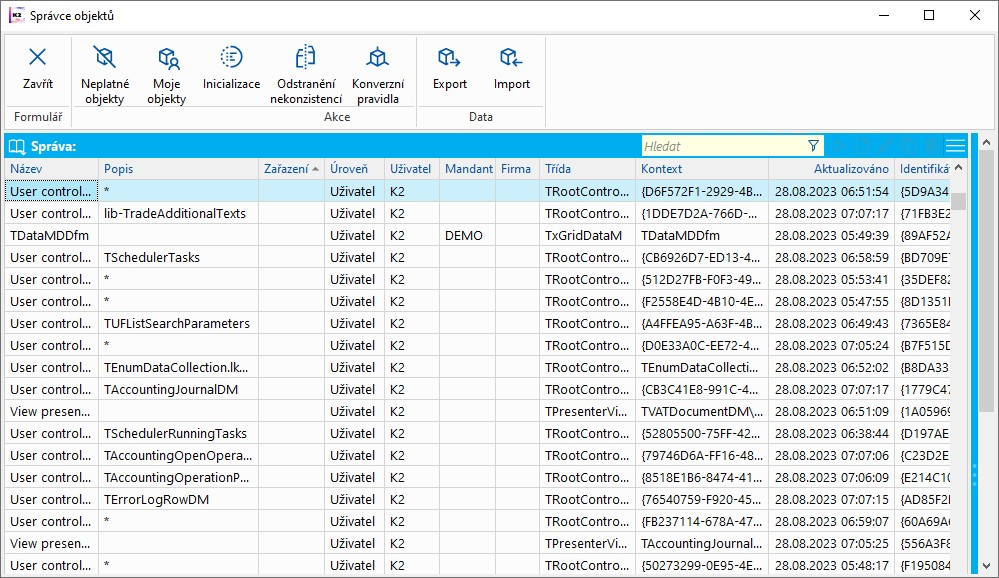
Task: Click the filter funnel icon in the search box
Action: (813, 146)
